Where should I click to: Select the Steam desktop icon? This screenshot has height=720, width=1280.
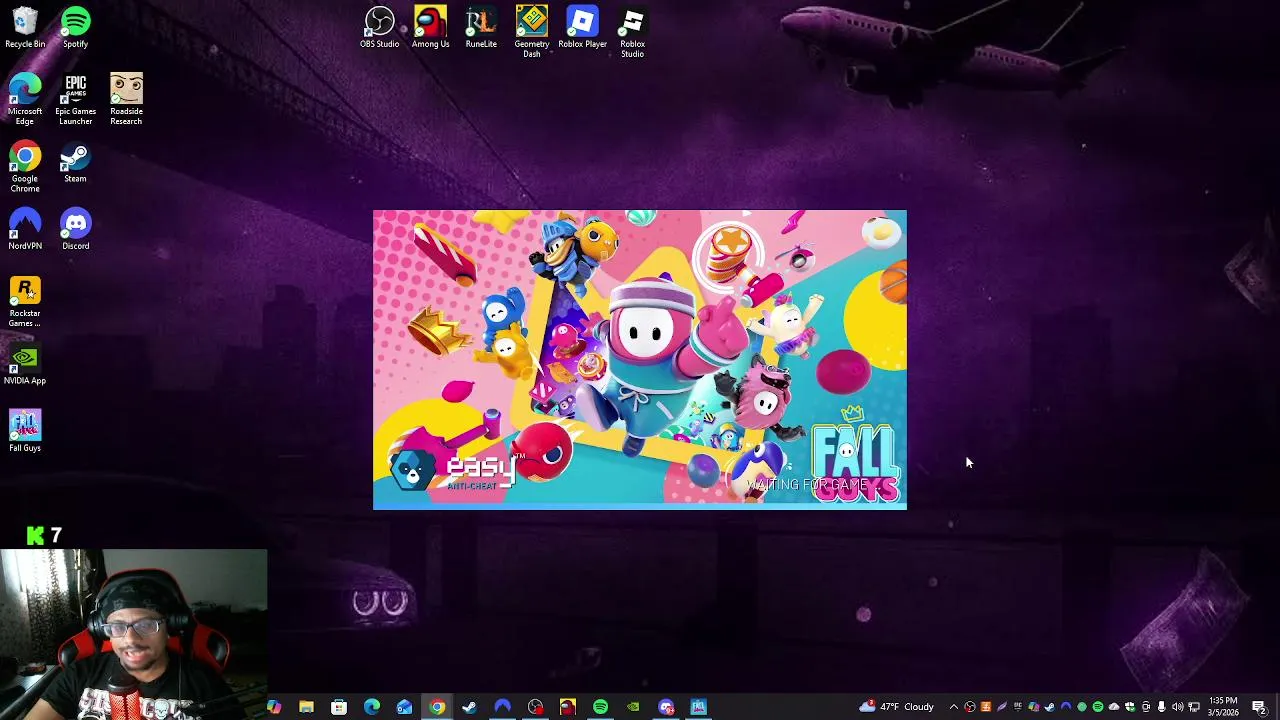click(75, 163)
